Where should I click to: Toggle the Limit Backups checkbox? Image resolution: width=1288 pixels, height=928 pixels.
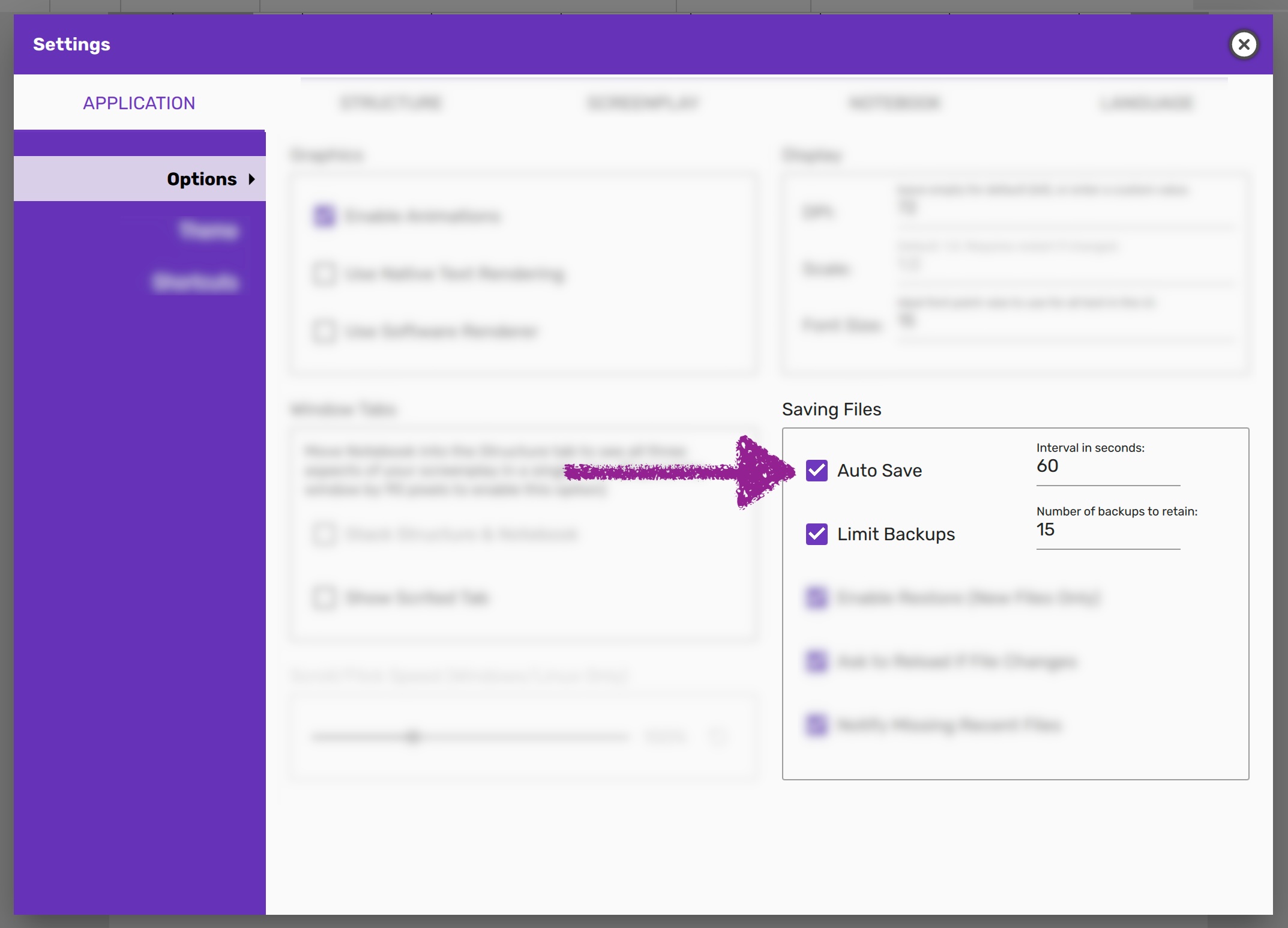[816, 534]
